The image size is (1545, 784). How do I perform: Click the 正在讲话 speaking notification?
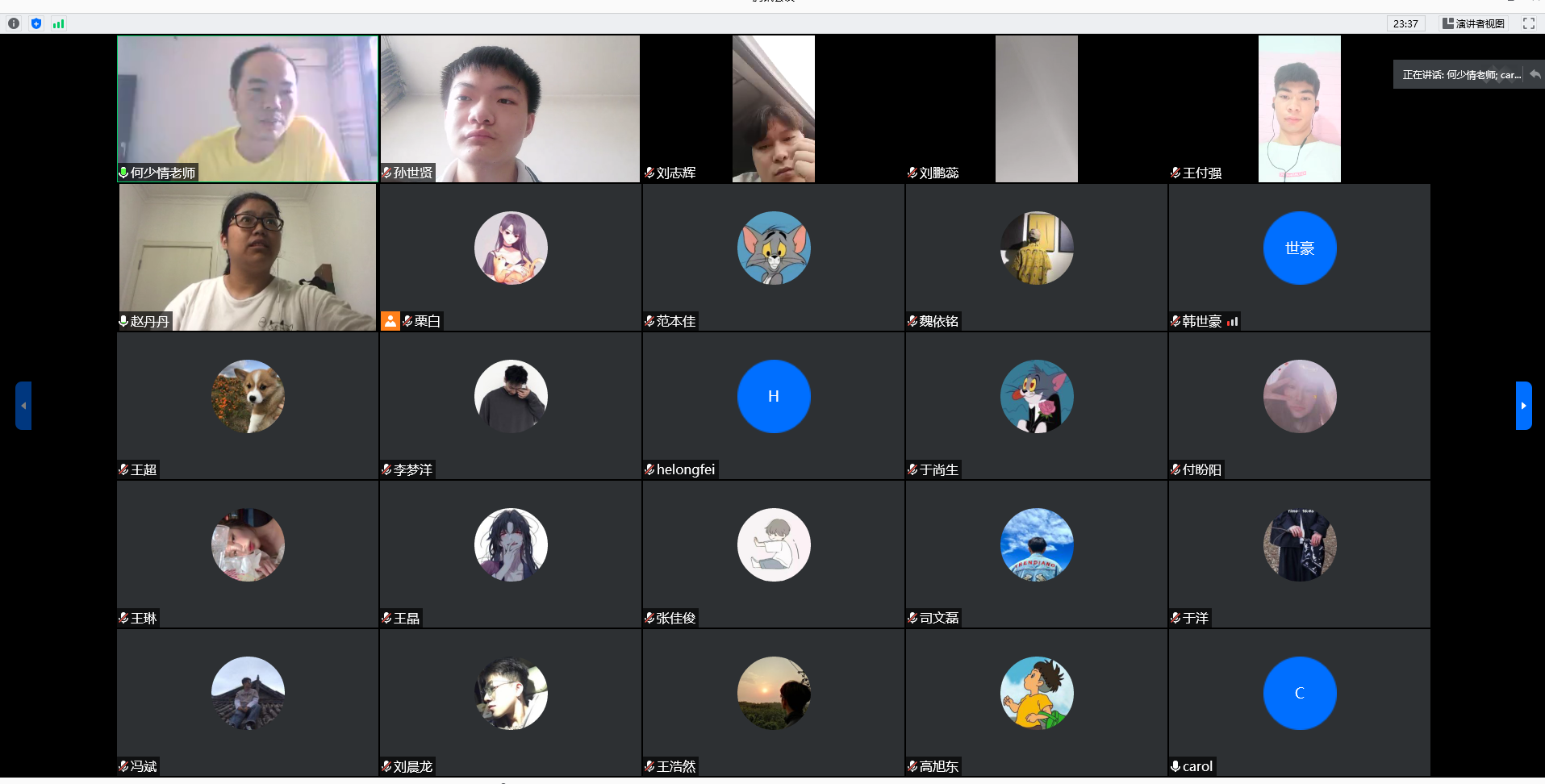tap(1459, 74)
